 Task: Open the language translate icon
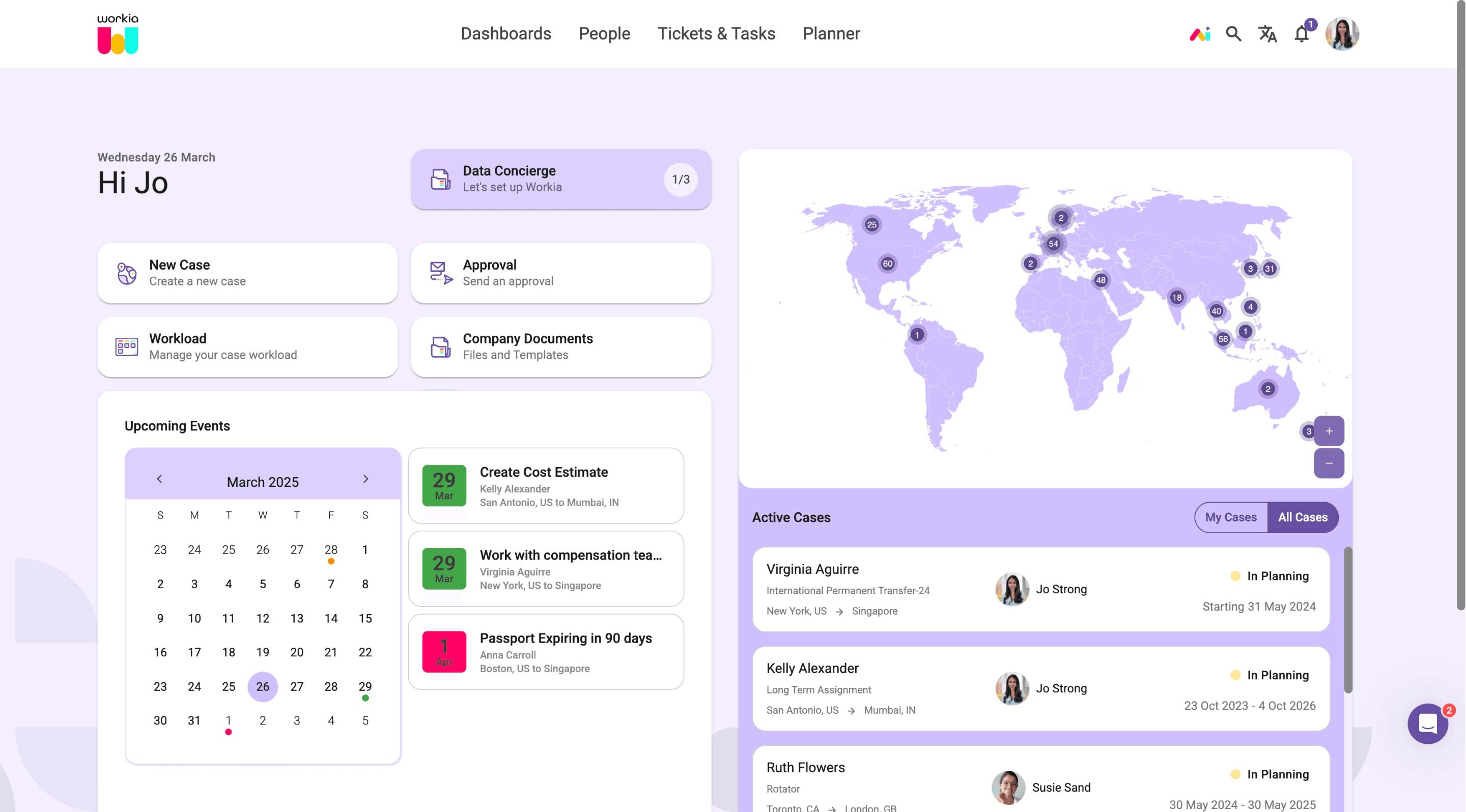pyautogui.click(x=1267, y=34)
